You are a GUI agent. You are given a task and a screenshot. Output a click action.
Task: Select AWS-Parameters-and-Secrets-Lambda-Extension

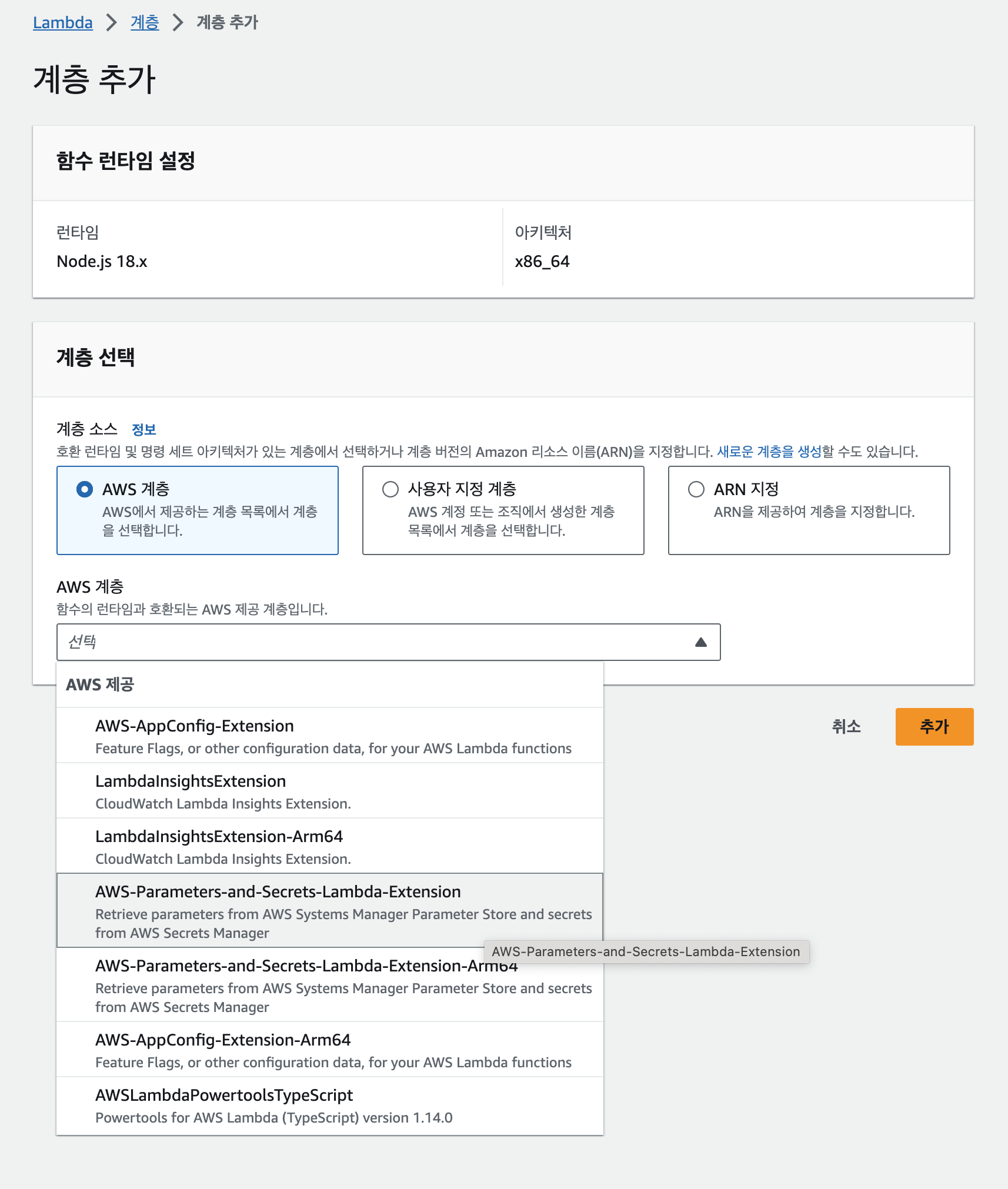click(x=278, y=892)
